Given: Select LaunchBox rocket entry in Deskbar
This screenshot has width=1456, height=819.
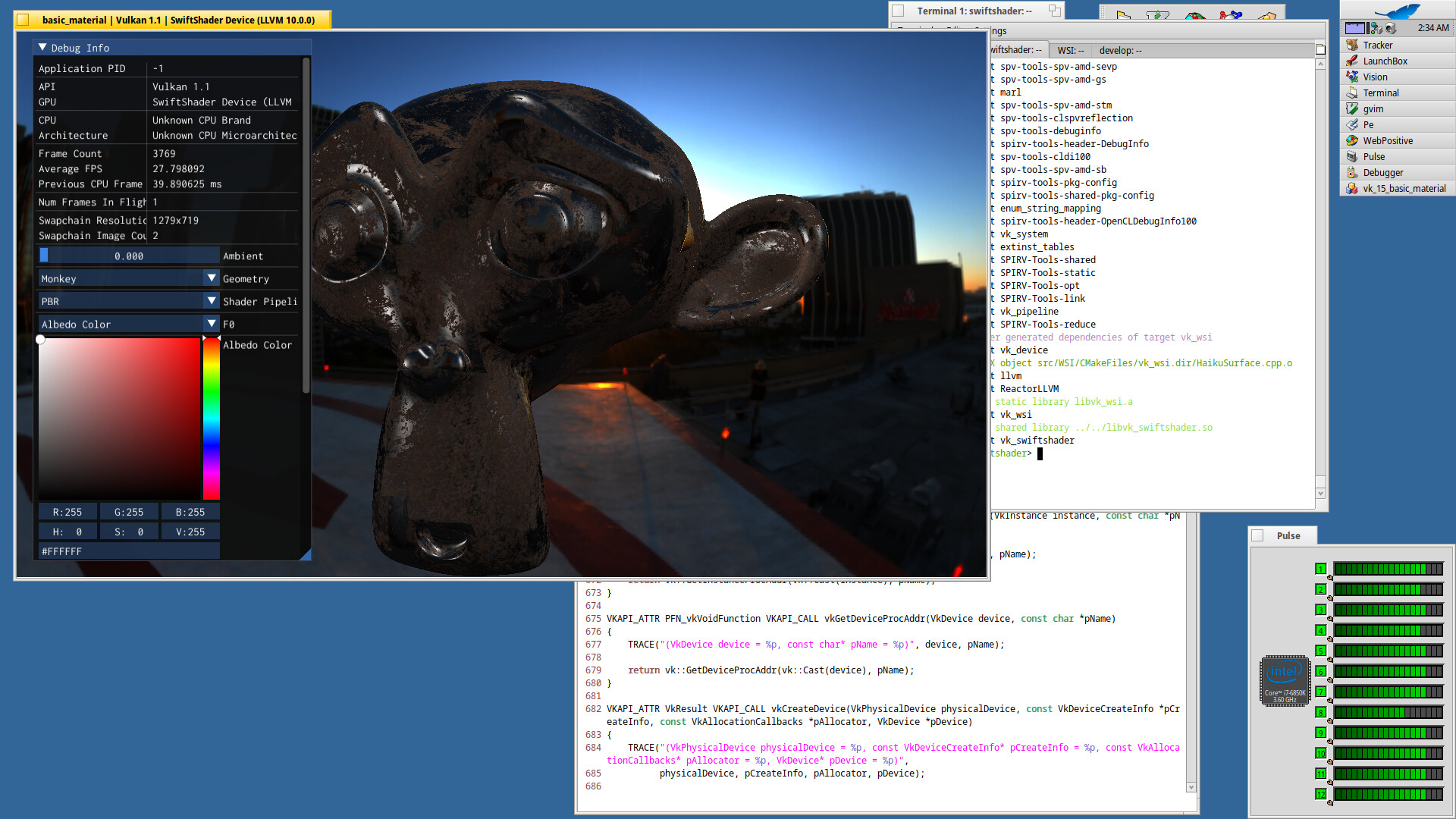Looking at the screenshot, I should 1398,61.
